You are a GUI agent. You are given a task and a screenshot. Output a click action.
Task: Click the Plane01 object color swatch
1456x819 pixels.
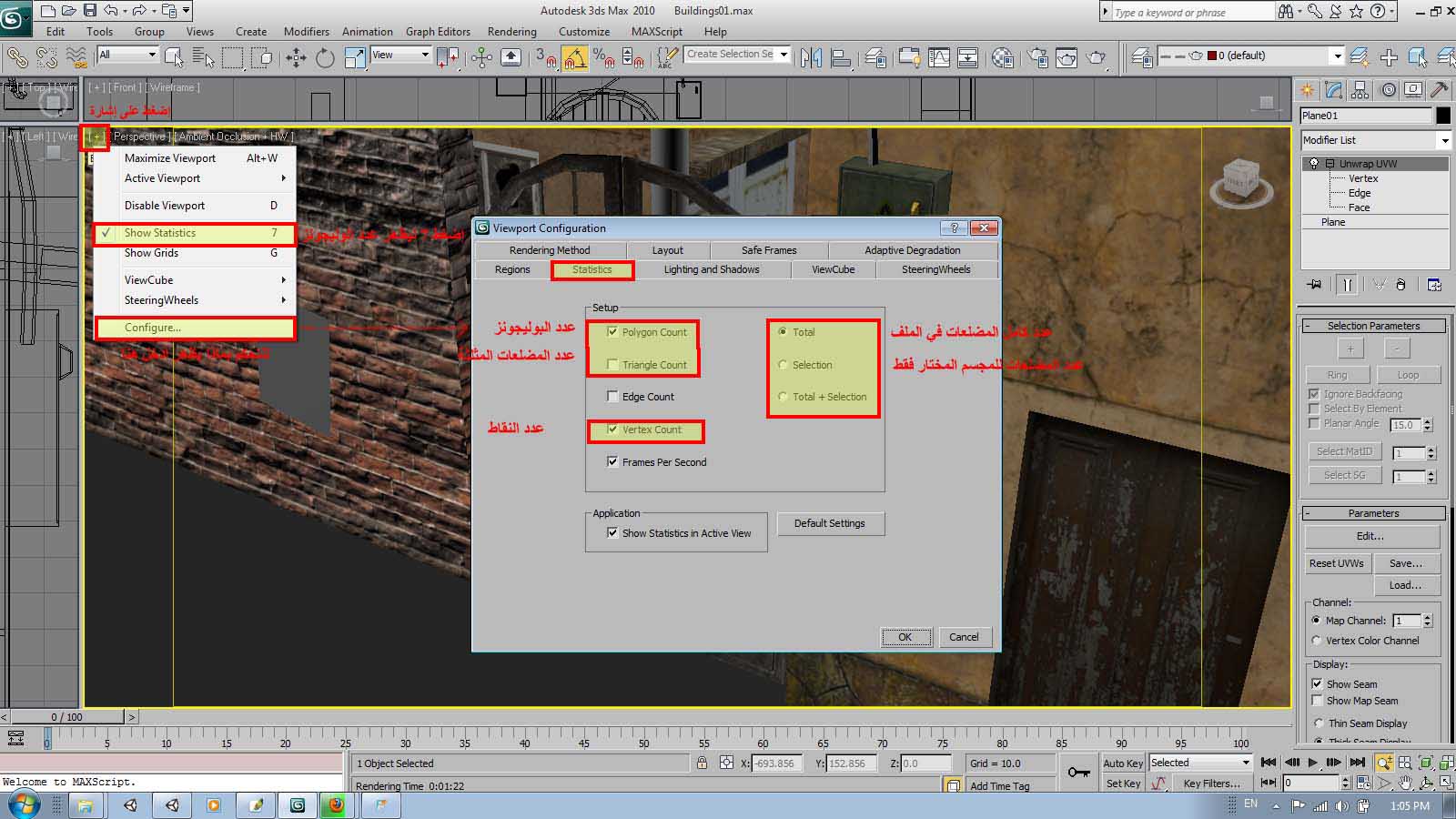1443,116
